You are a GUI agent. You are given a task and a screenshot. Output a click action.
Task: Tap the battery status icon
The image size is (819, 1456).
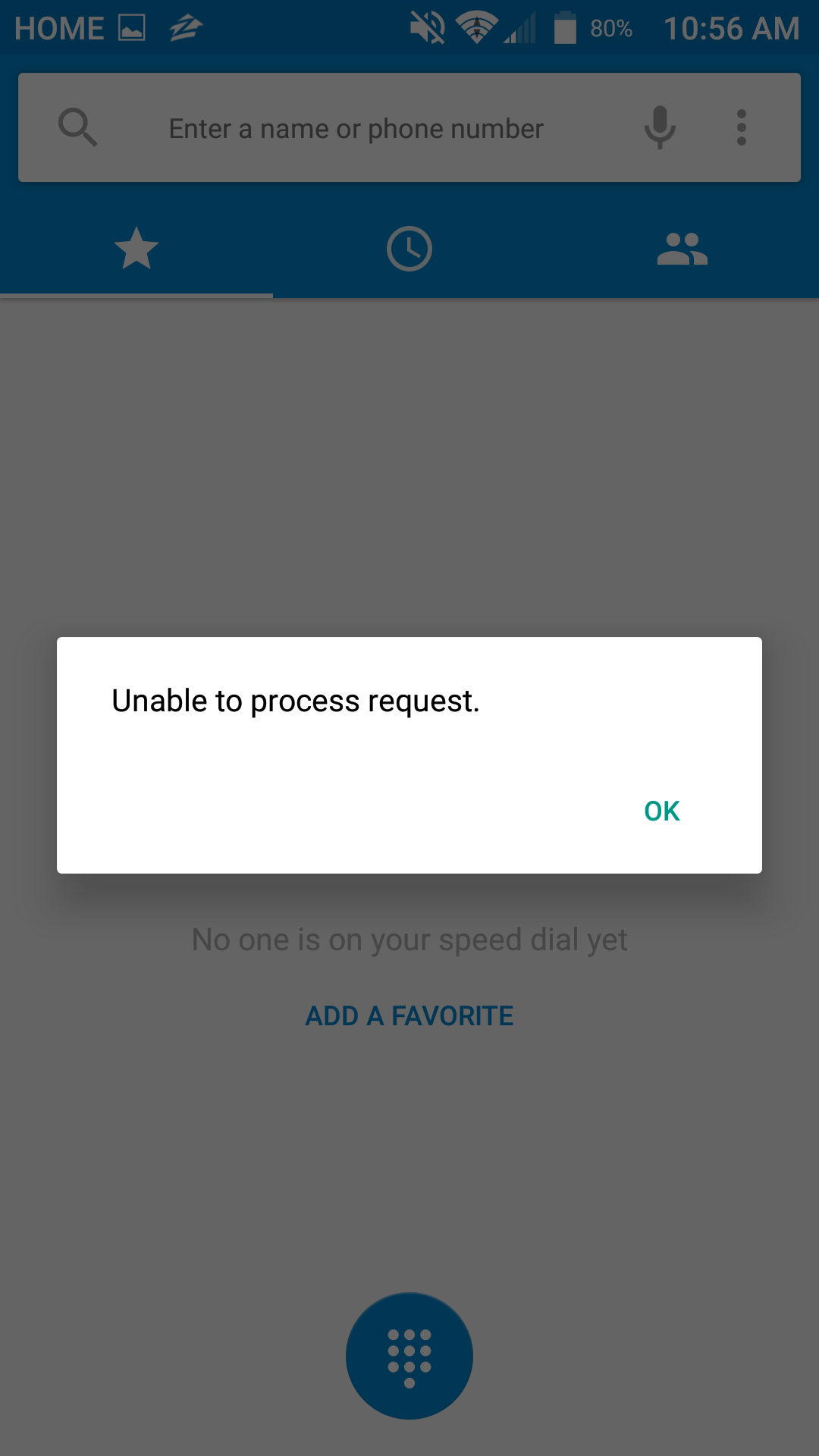(565, 29)
